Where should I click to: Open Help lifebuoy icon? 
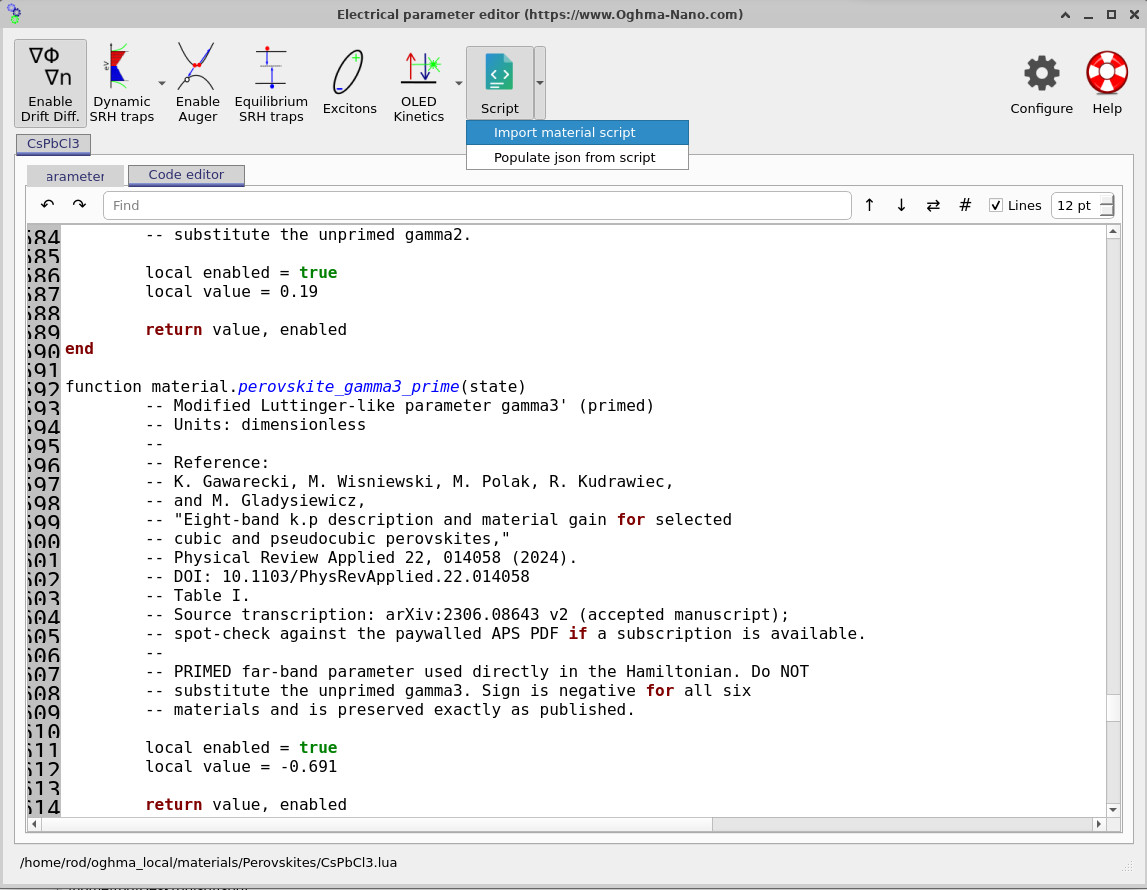coord(1107,83)
